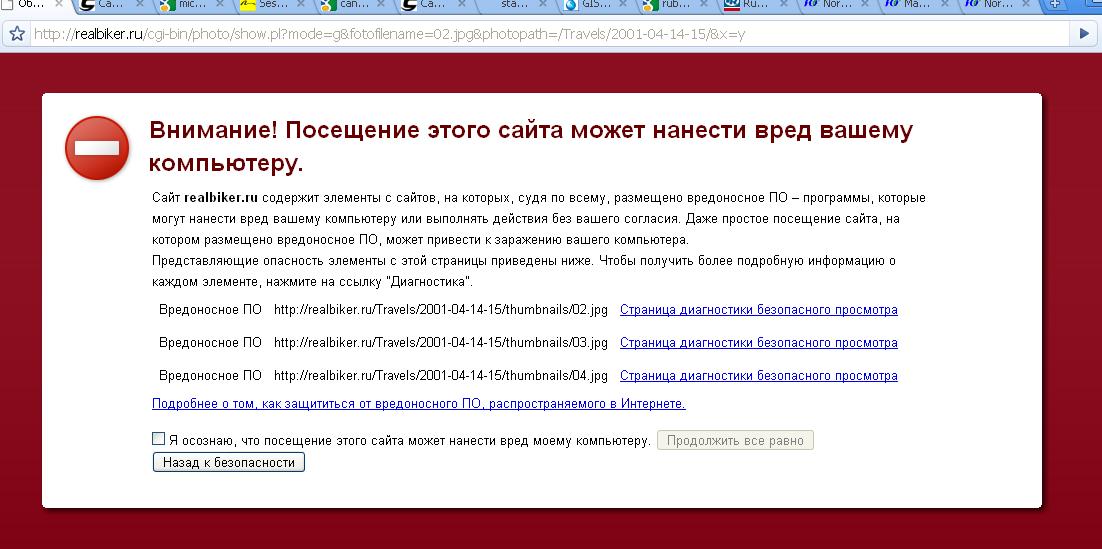1102x549 pixels.
Task: Select the 'Ru...' tab
Action: [x=745, y=5]
